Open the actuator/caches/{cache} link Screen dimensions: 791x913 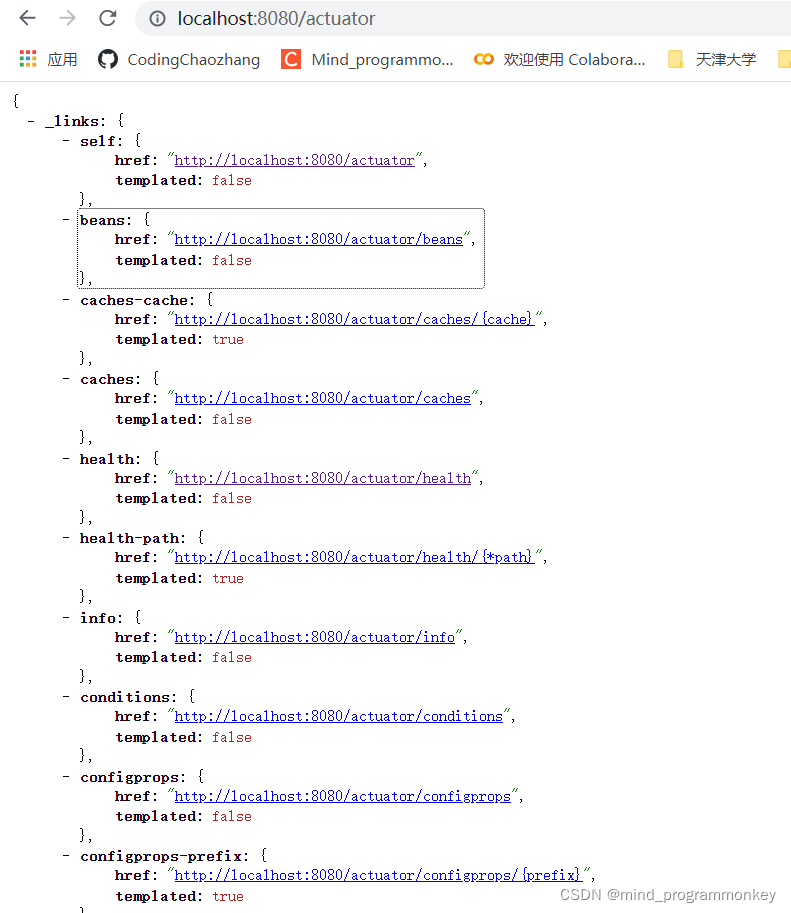pyautogui.click(x=354, y=319)
